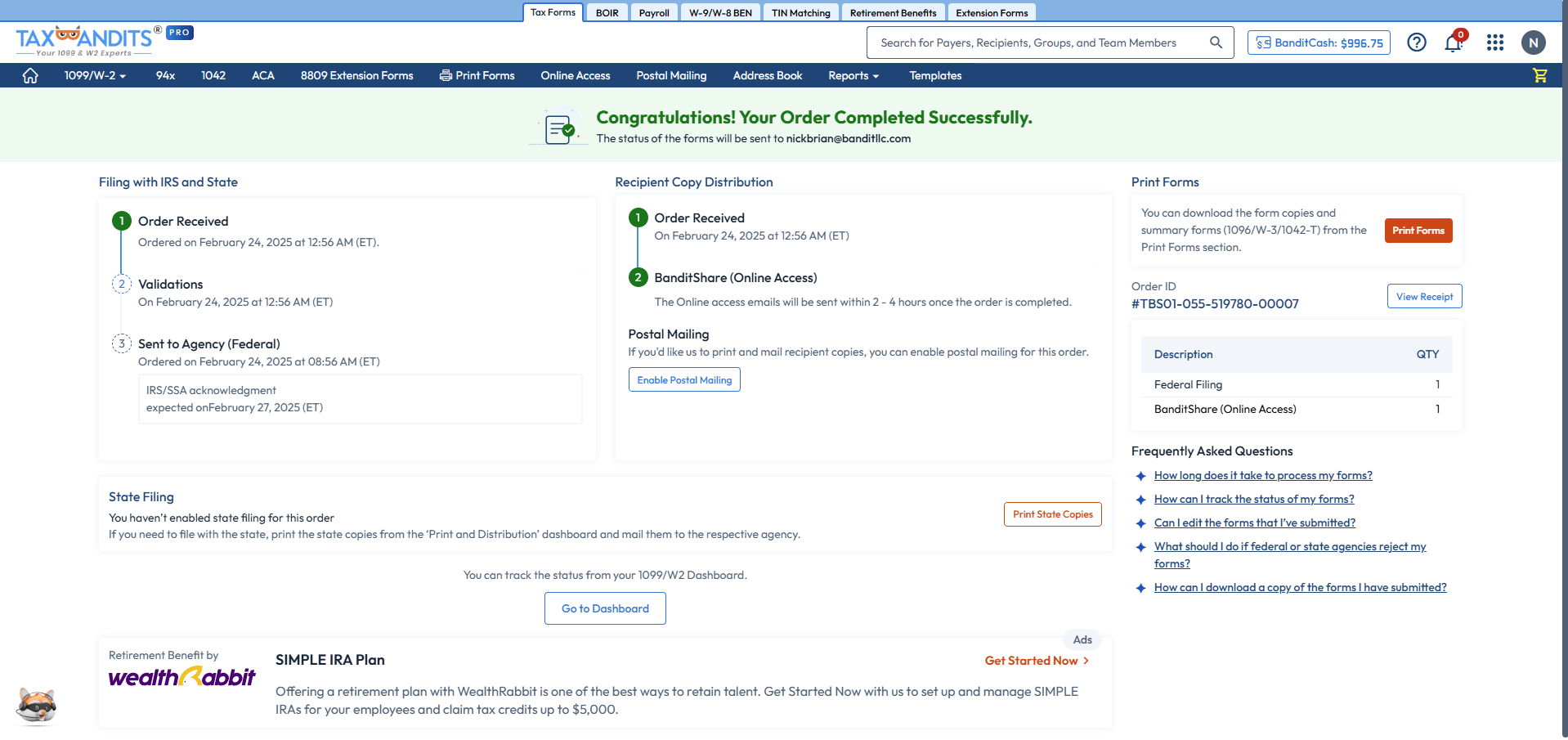
Task: Click the Federal Filing description row
Action: [x=1297, y=384]
